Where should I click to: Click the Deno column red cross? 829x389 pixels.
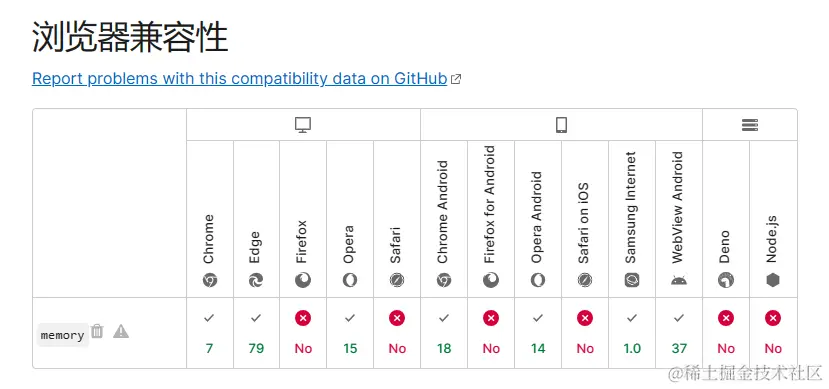726,318
